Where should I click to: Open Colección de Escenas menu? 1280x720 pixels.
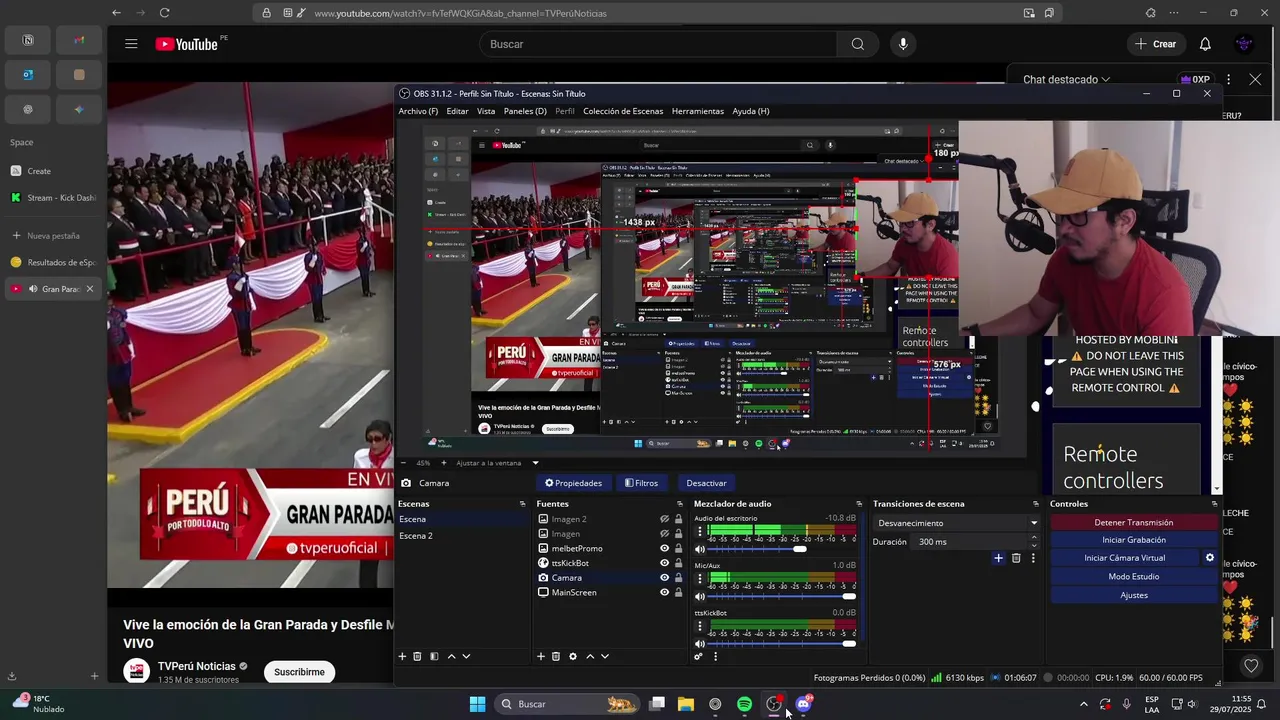[x=623, y=111]
